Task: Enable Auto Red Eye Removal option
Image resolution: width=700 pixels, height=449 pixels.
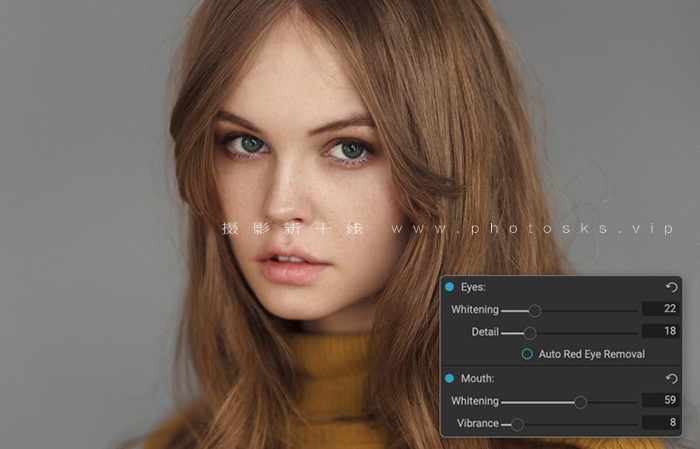Action: [527, 354]
